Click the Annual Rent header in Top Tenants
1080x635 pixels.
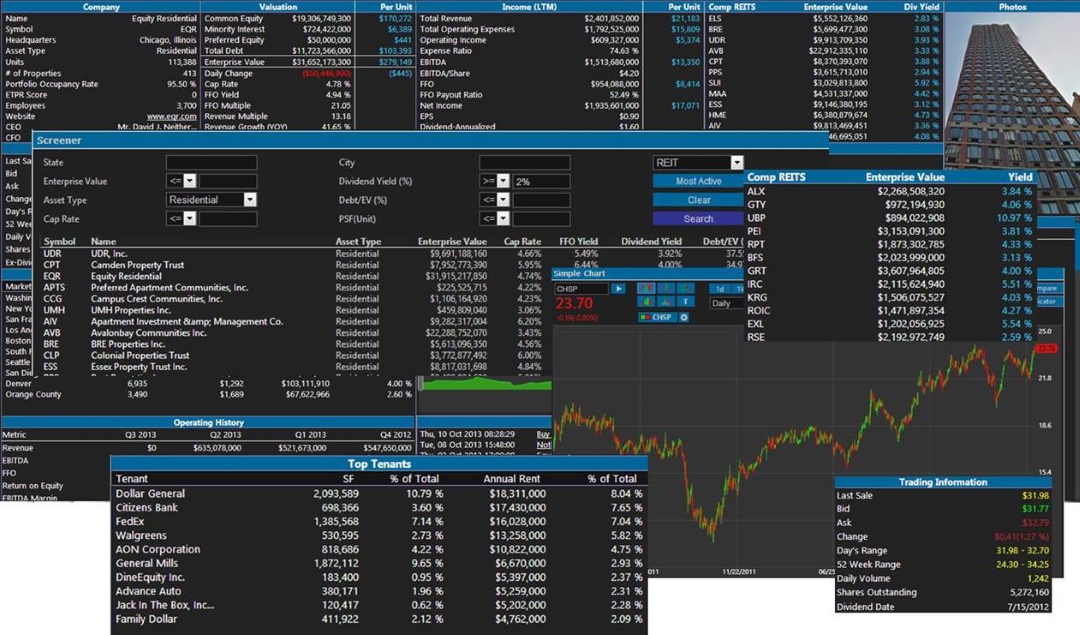[512, 479]
